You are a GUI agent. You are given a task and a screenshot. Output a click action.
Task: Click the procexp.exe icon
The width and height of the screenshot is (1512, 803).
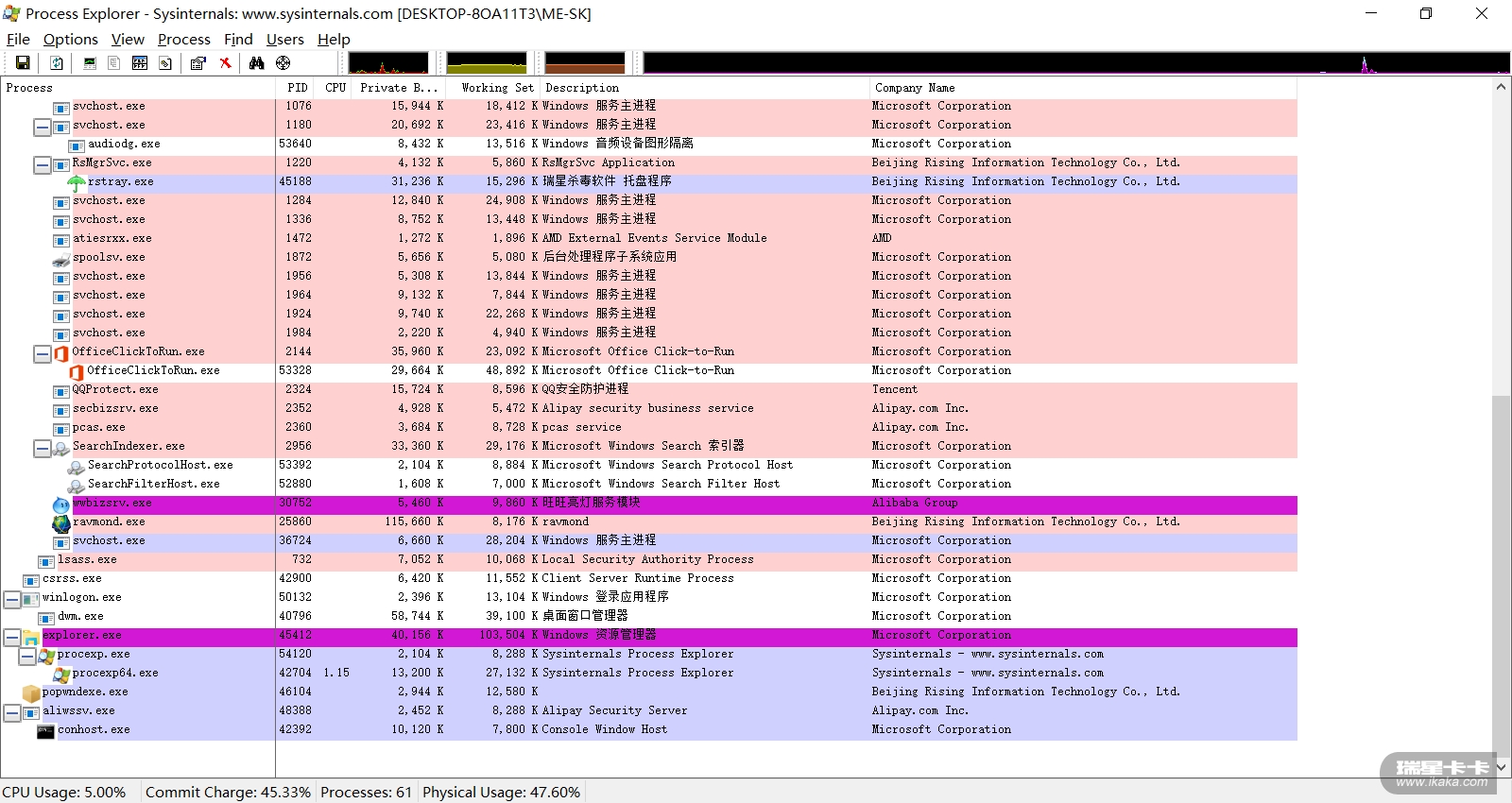point(46,655)
